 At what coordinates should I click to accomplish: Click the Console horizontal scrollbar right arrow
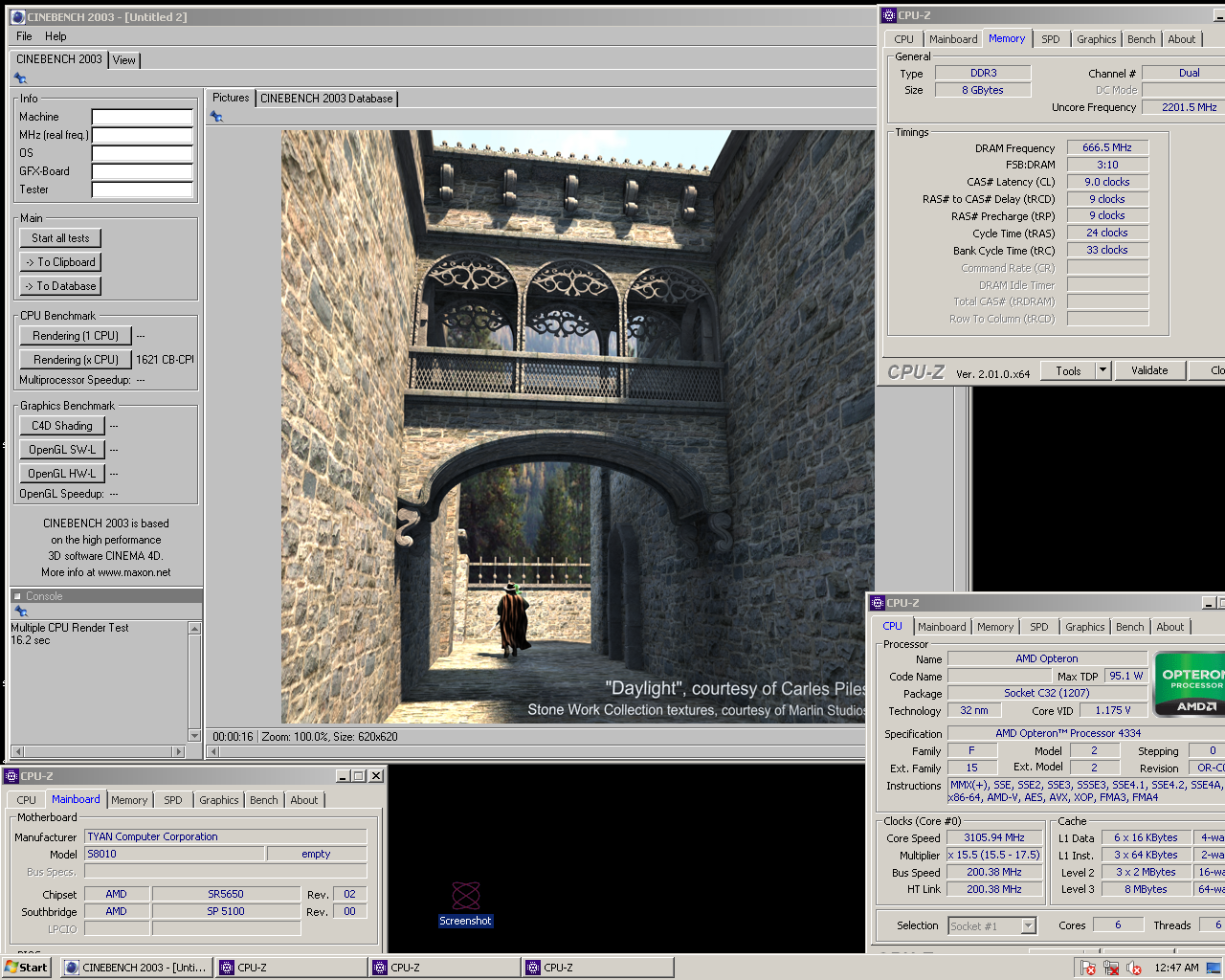[x=178, y=751]
